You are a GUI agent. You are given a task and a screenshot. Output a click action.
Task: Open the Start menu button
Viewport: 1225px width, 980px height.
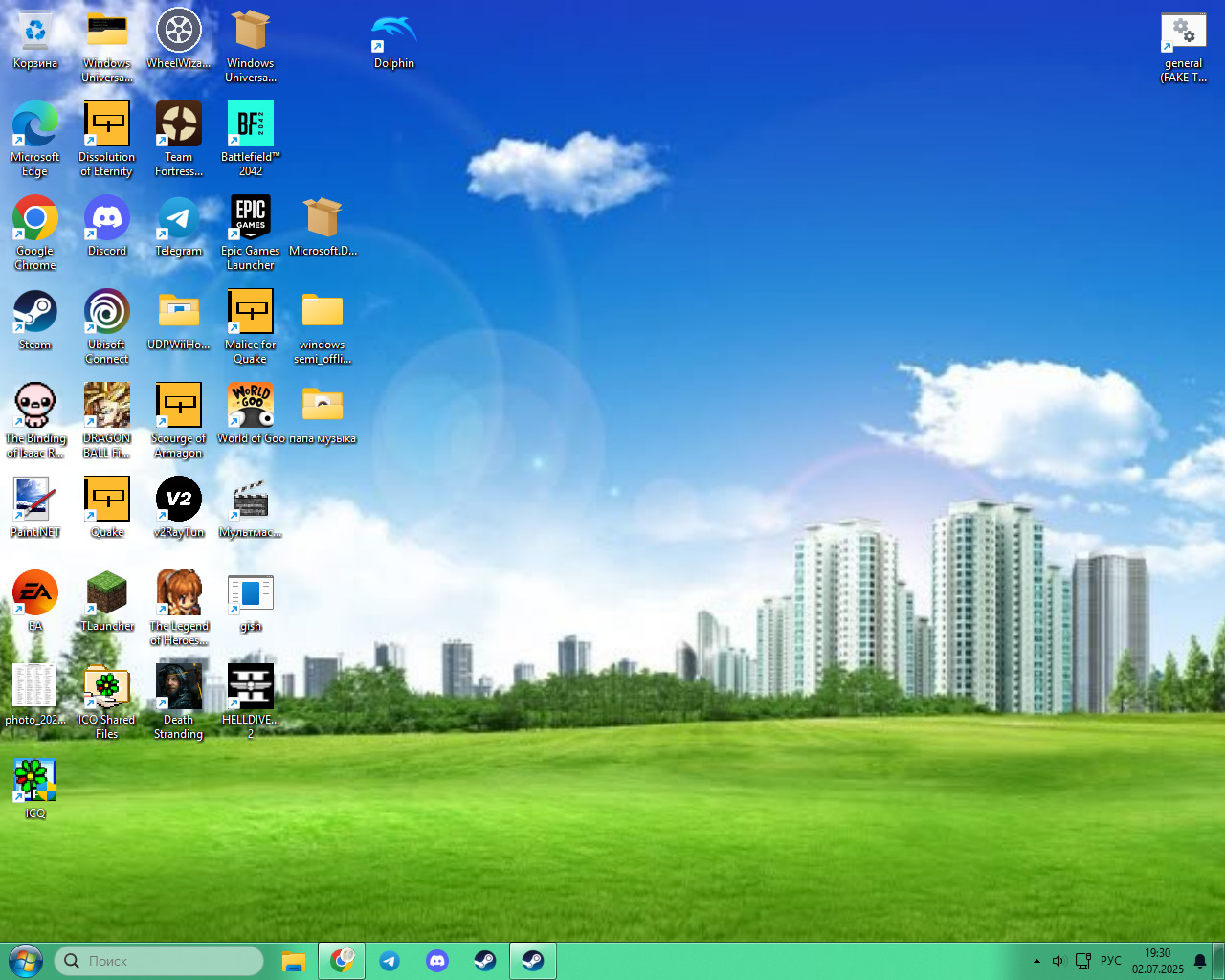point(25,961)
